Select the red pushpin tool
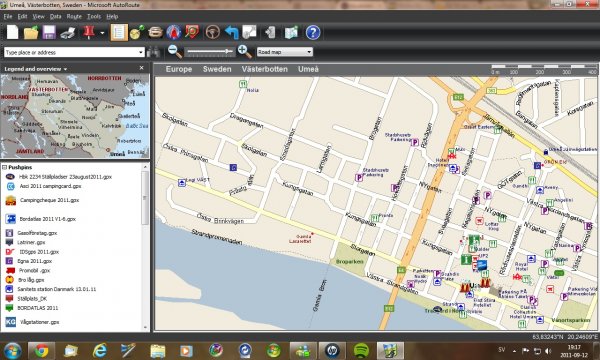This screenshot has height=360, width=600. pos(89,33)
